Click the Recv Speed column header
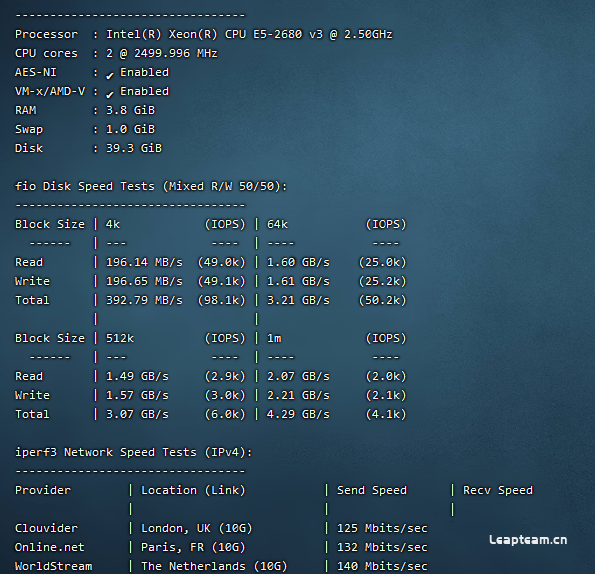This screenshot has height=574, width=595. (x=498, y=490)
